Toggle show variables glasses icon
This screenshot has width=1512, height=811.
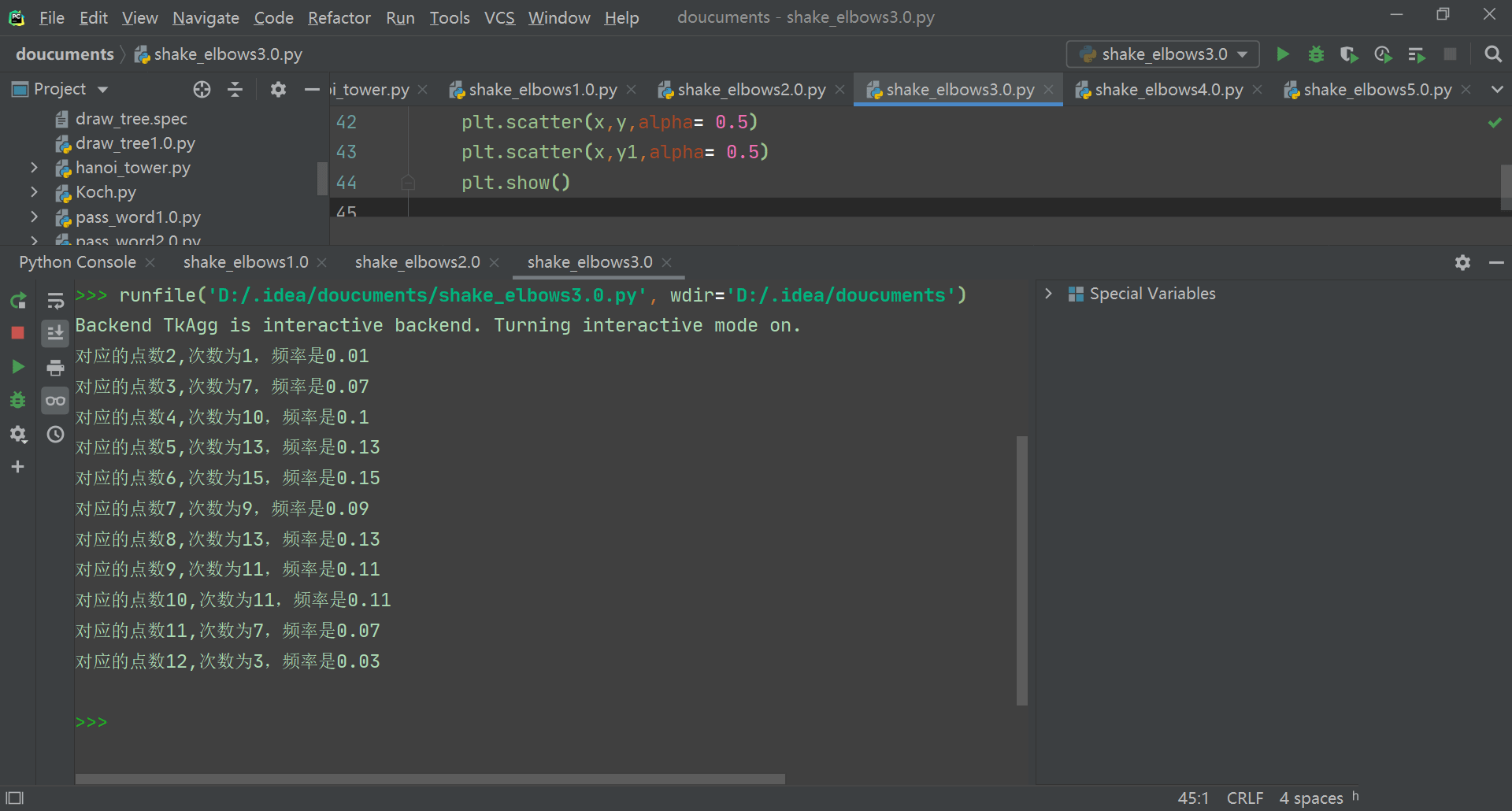pyautogui.click(x=55, y=400)
